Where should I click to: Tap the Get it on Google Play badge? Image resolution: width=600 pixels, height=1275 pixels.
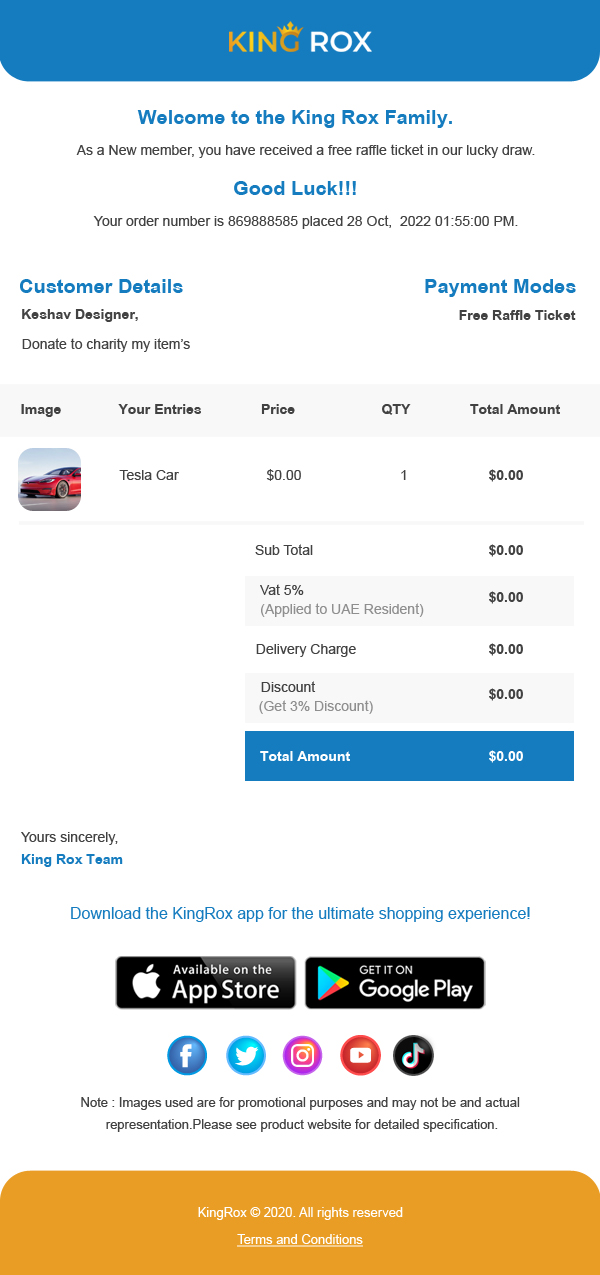(395, 982)
